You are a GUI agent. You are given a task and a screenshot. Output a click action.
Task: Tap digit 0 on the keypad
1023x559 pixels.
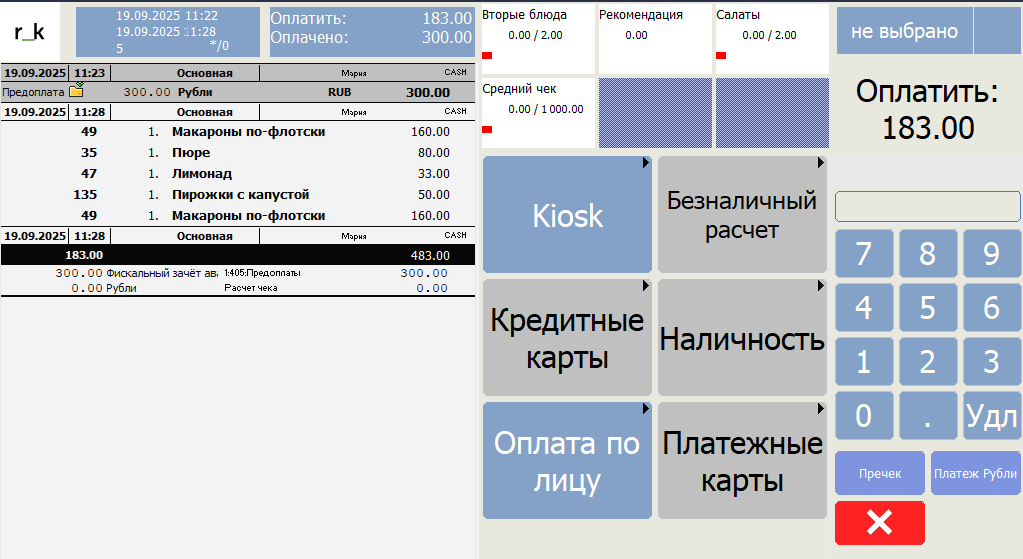point(864,415)
